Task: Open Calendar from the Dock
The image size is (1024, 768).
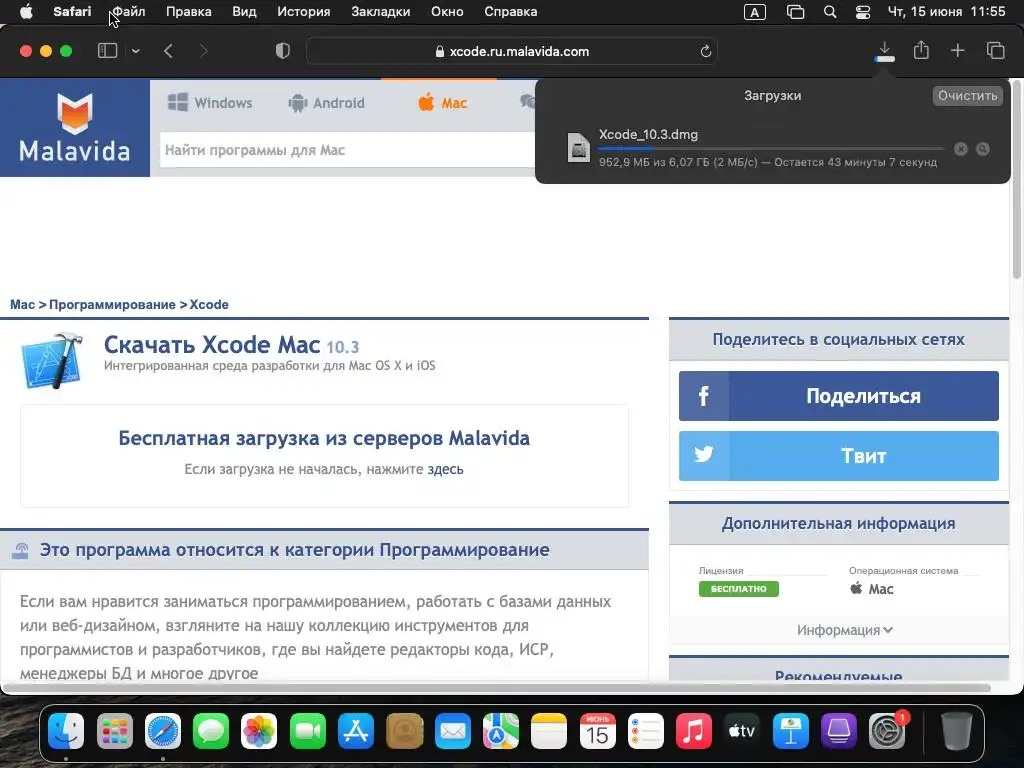Action: [598, 731]
